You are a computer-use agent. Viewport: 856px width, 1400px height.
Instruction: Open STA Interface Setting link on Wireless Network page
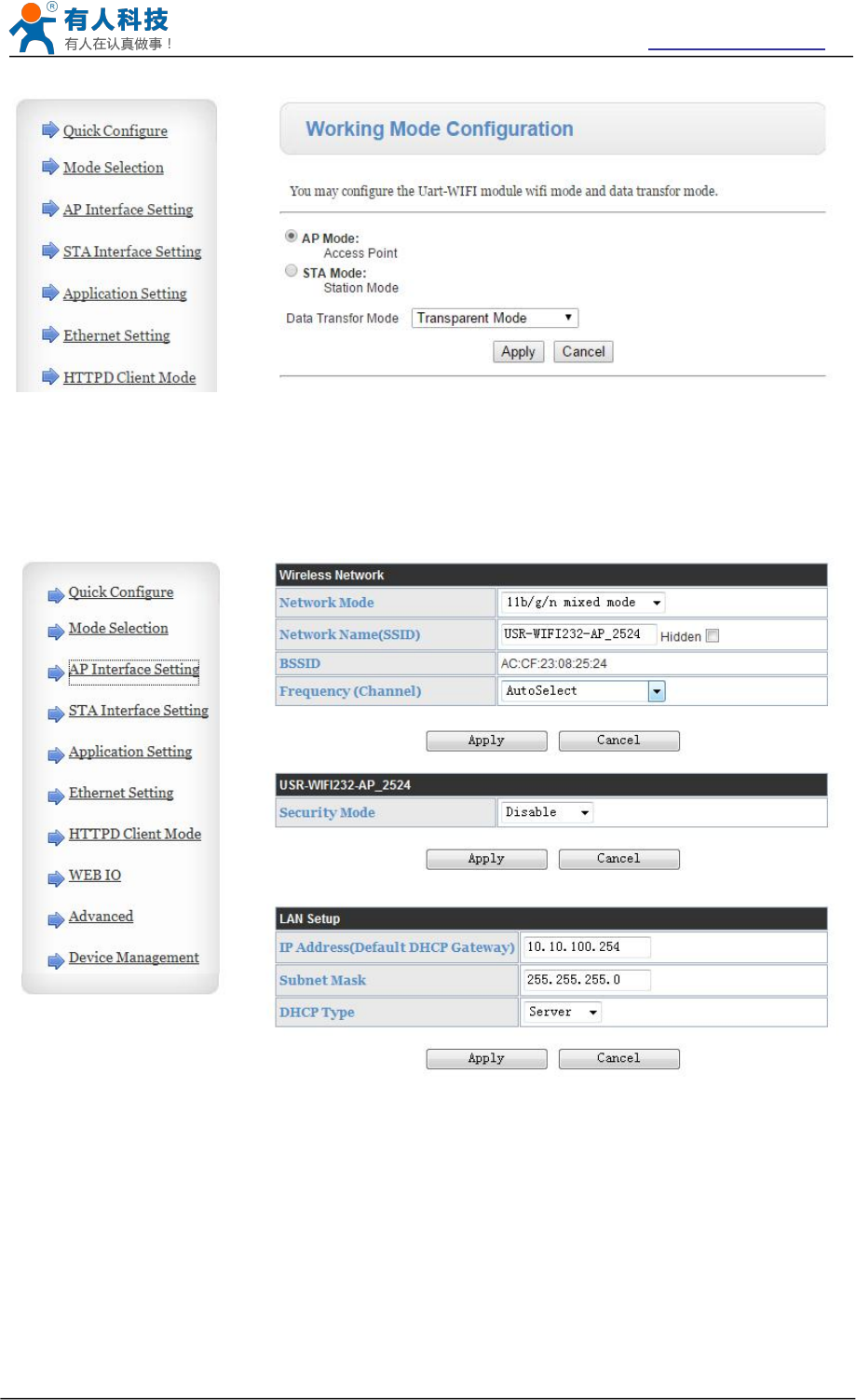[139, 710]
